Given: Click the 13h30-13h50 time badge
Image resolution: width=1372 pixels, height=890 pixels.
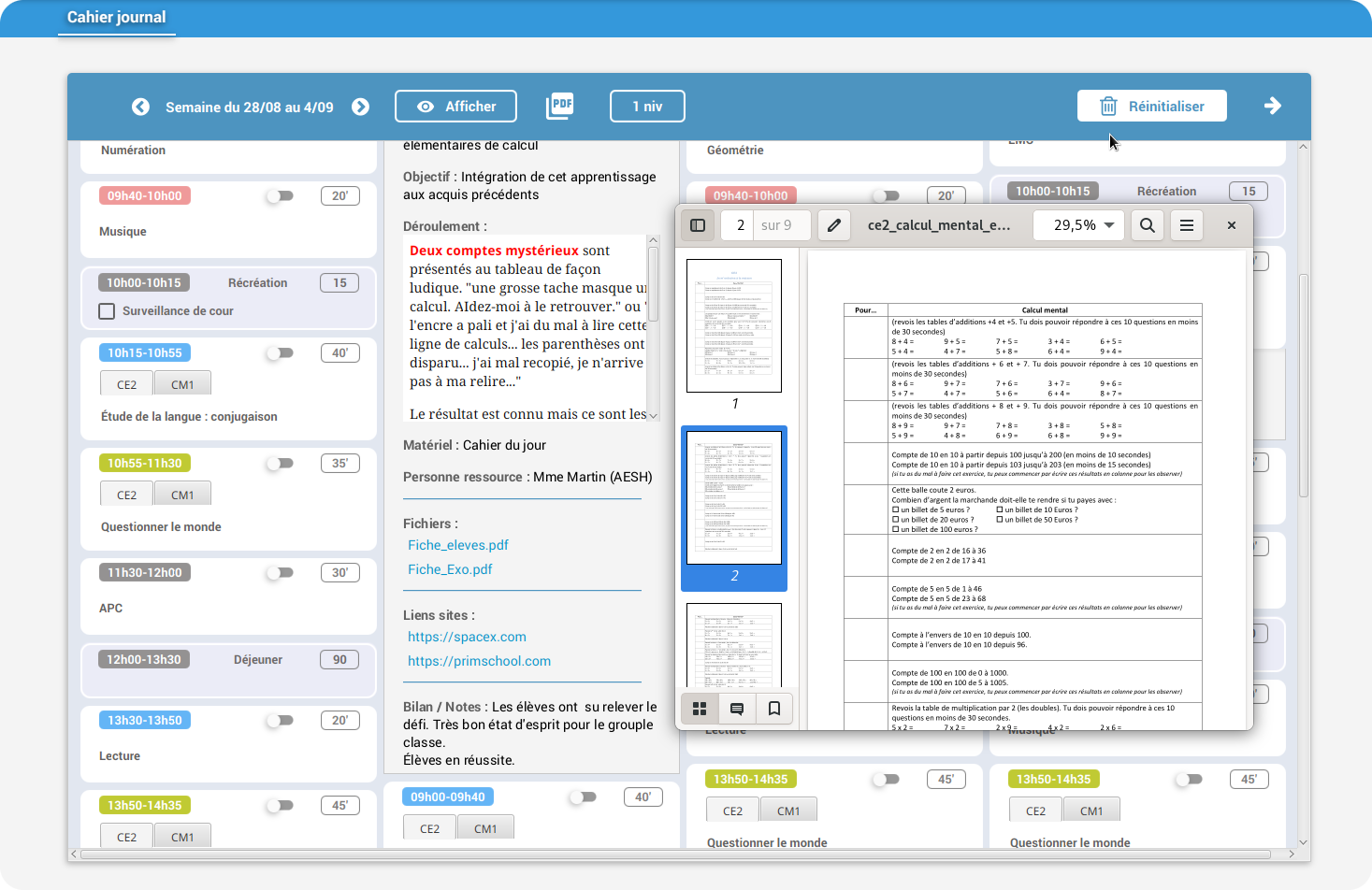Looking at the screenshot, I should point(145,720).
